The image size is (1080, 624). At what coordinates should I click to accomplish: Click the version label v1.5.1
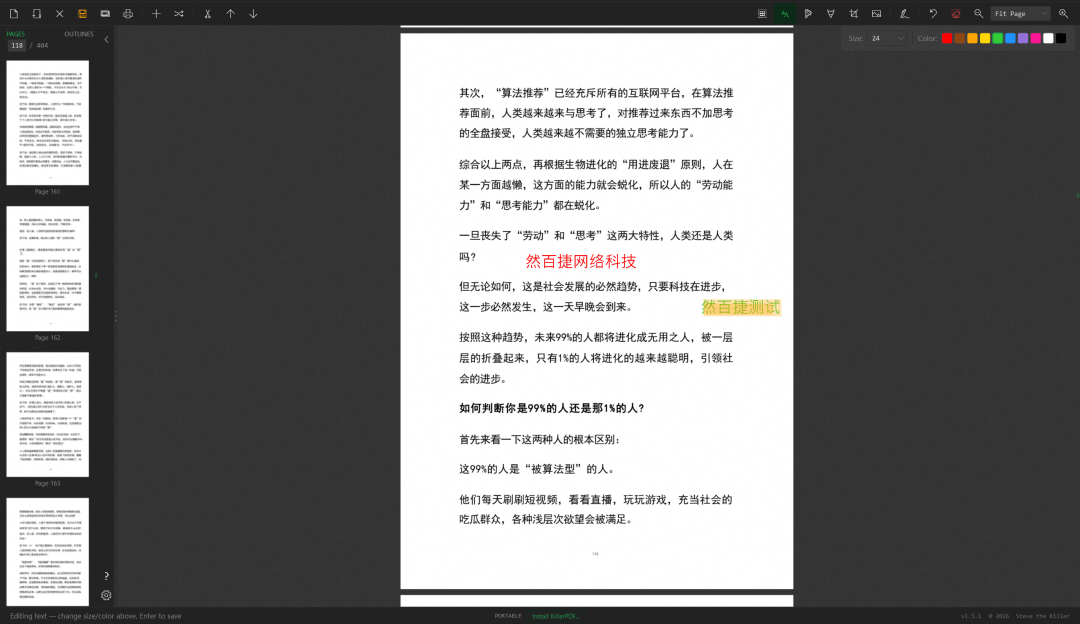coord(971,616)
